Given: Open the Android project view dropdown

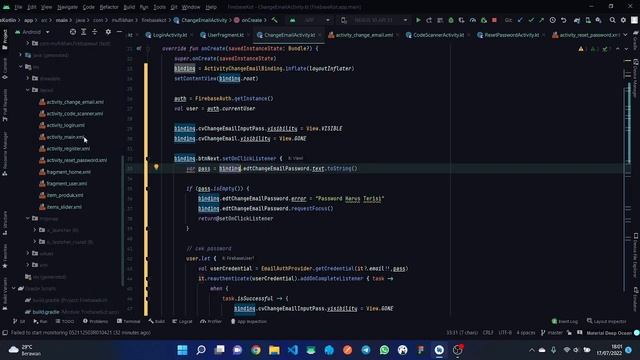Looking at the screenshot, I should coord(32,32).
